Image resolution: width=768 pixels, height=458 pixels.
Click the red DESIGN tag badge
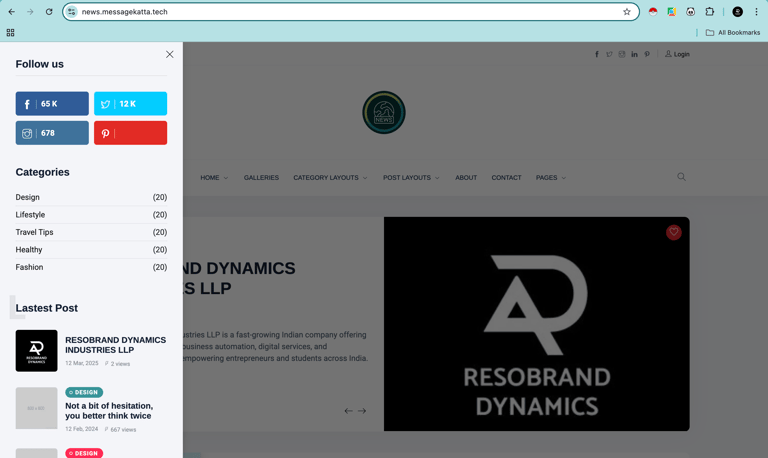tap(84, 453)
